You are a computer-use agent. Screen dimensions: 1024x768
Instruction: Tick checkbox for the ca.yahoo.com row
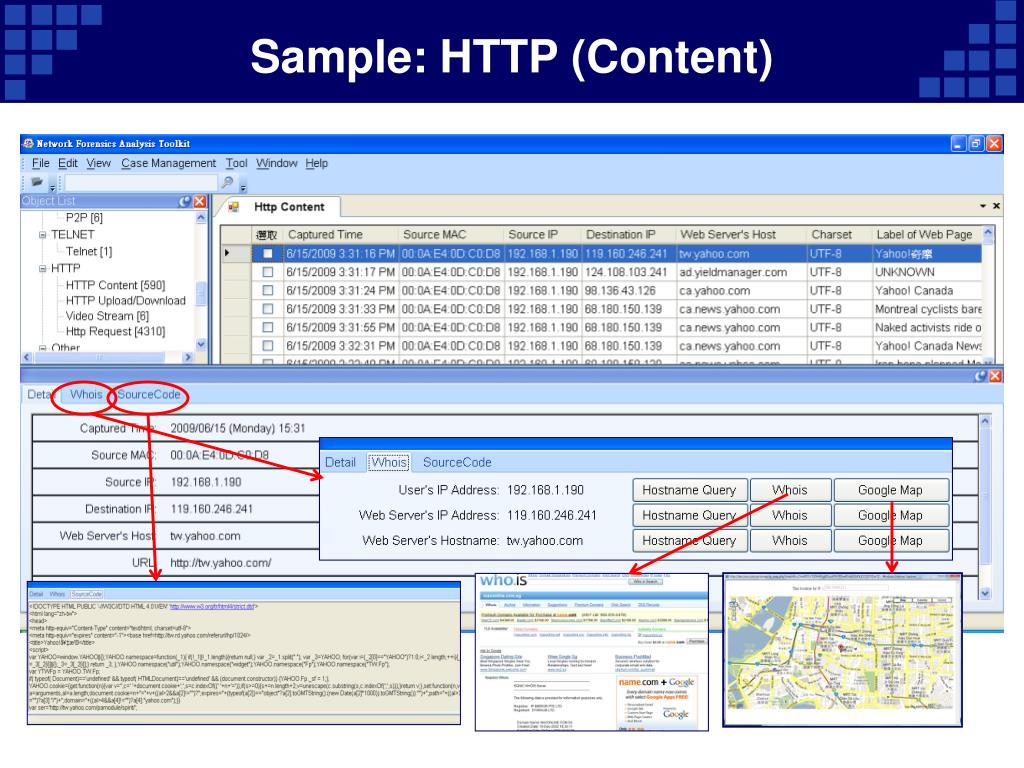click(x=268, y=290)
